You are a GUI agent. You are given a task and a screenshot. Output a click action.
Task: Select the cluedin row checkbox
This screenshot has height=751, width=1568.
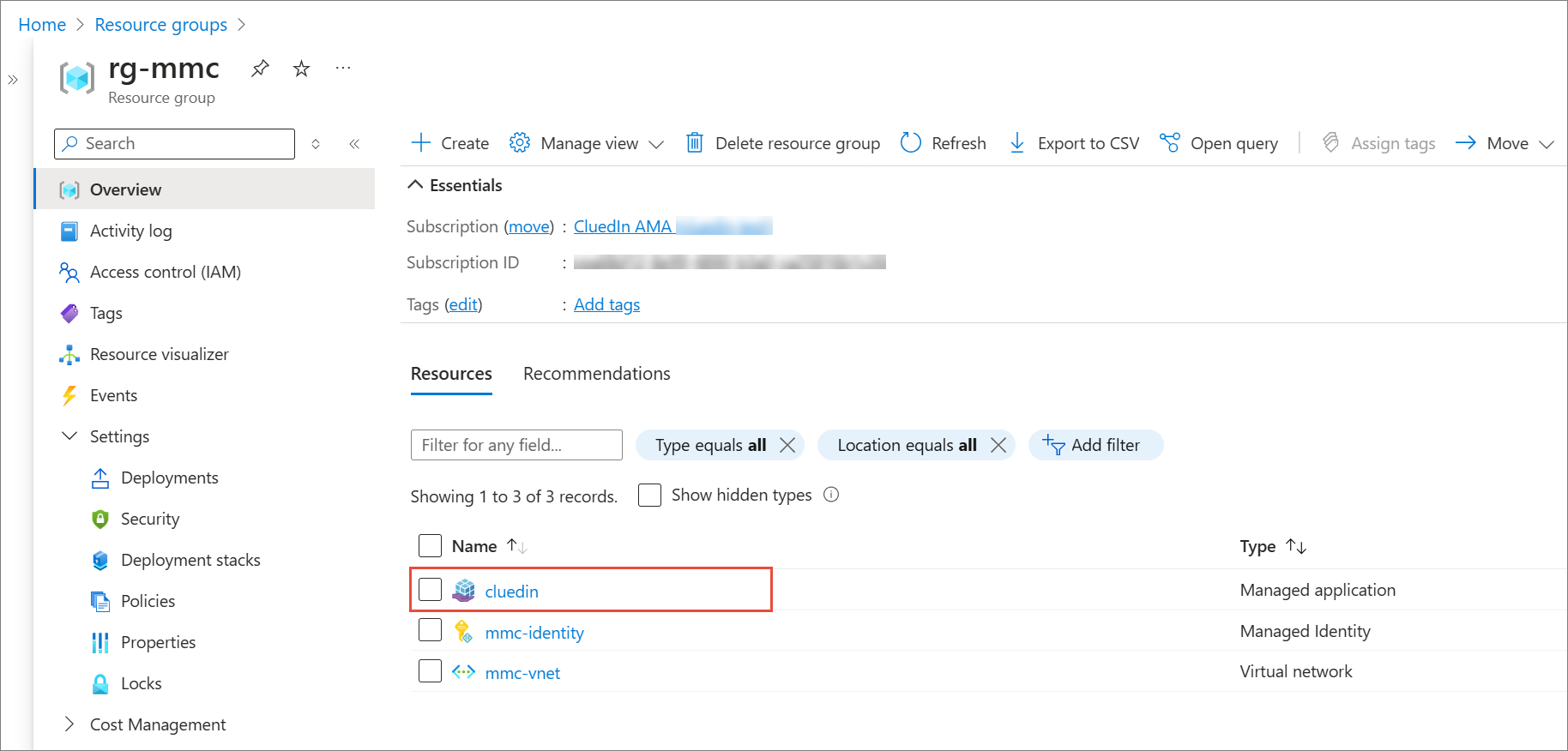coord(430,589)
